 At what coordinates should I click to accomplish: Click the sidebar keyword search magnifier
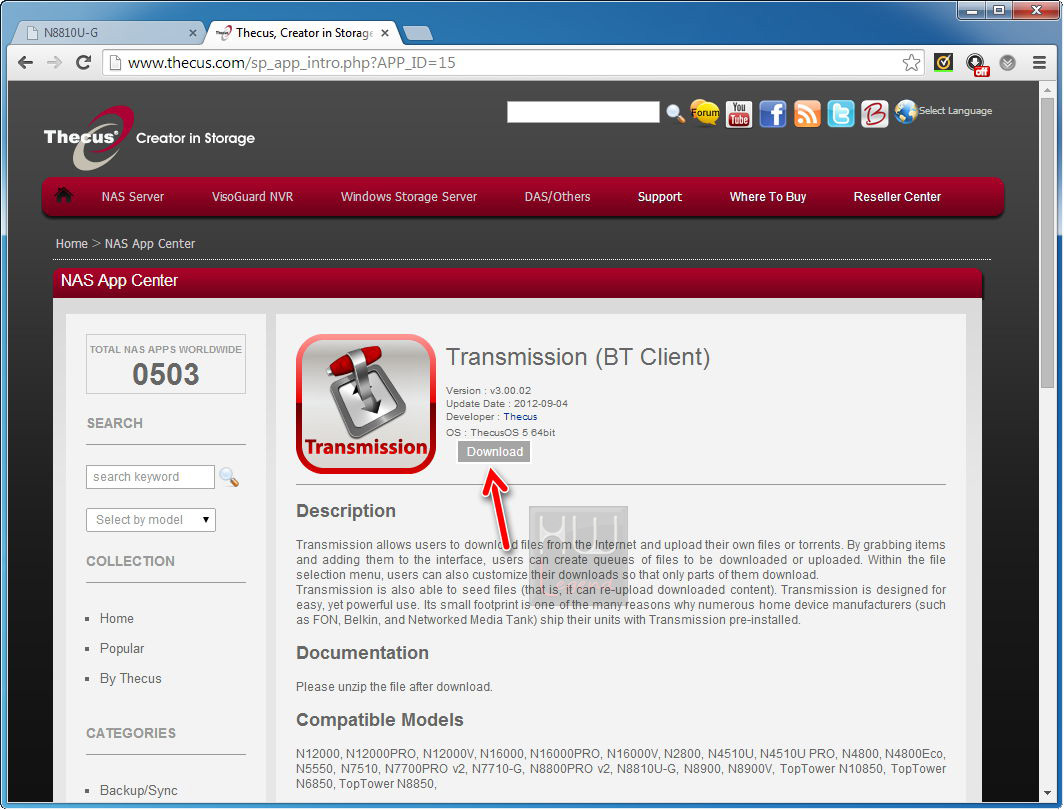tap(229, 478)
